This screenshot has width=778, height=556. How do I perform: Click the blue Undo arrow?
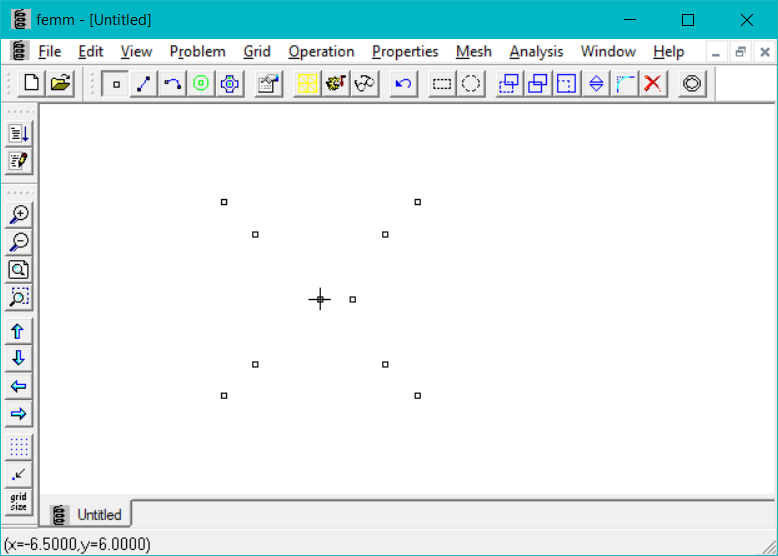(x=403, y=83)
